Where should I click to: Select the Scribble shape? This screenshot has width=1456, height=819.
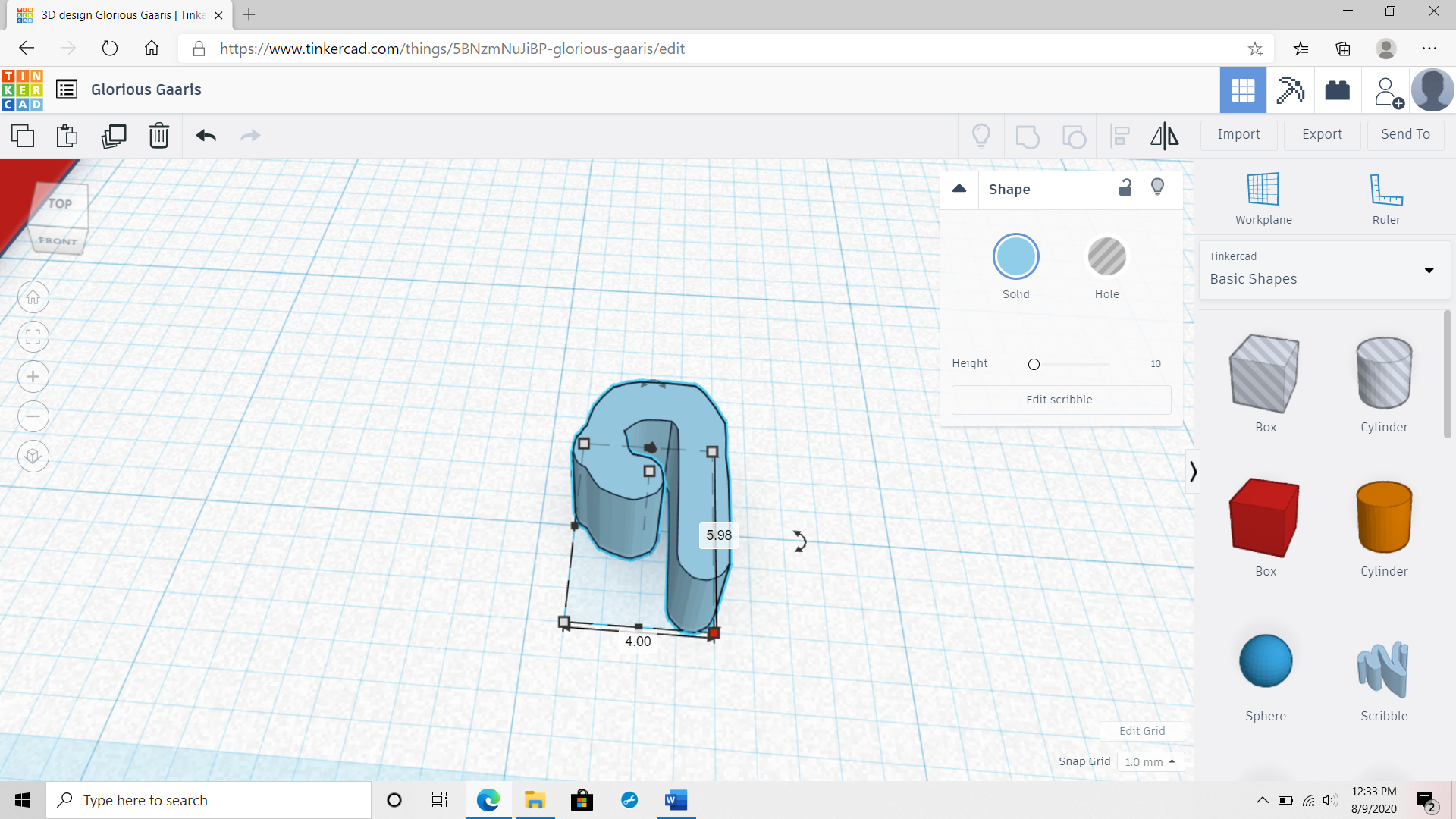coord(1384,668)
